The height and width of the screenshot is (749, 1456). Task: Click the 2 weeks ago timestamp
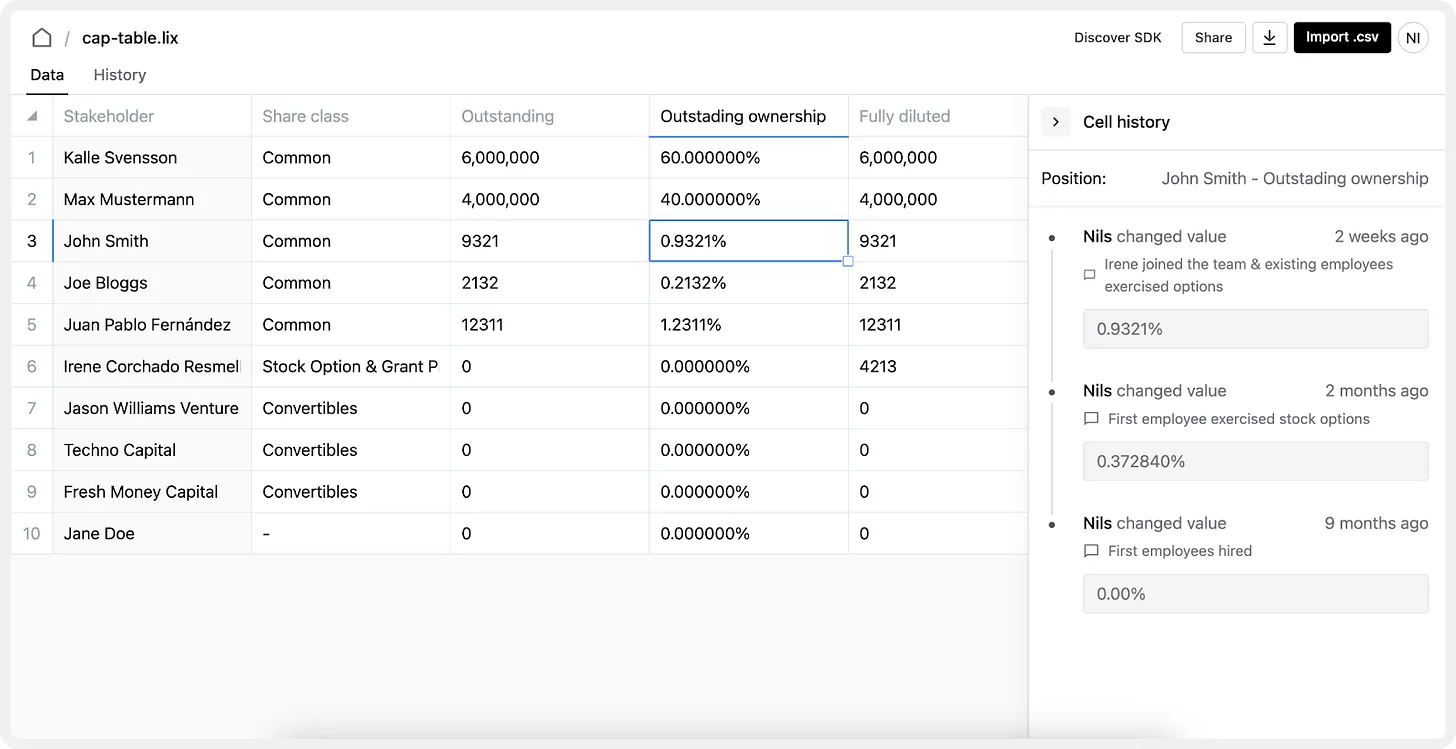[x=1381, y=237]
